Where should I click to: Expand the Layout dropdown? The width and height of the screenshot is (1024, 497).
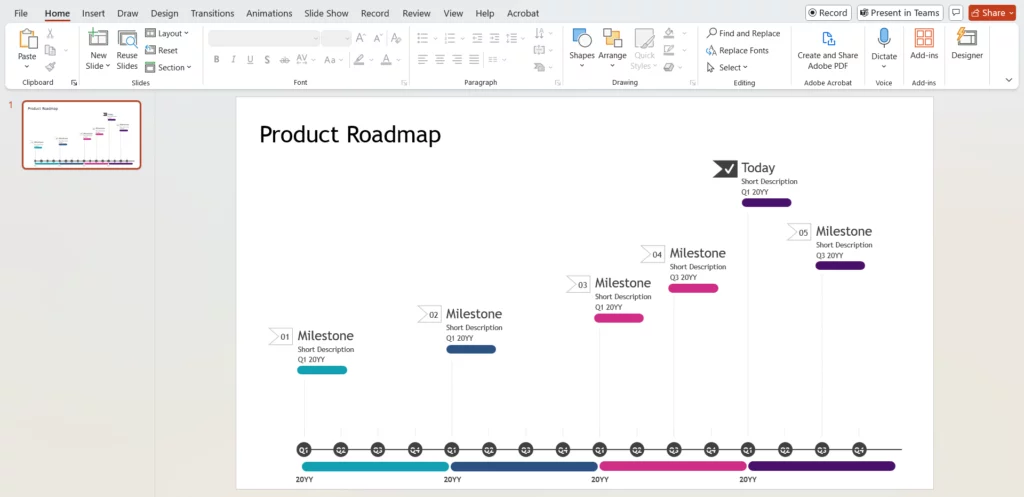point(169,33)
